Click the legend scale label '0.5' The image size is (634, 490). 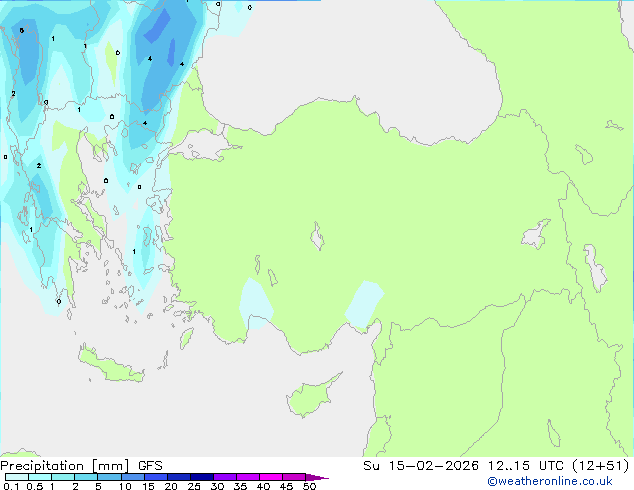point(34,486)
